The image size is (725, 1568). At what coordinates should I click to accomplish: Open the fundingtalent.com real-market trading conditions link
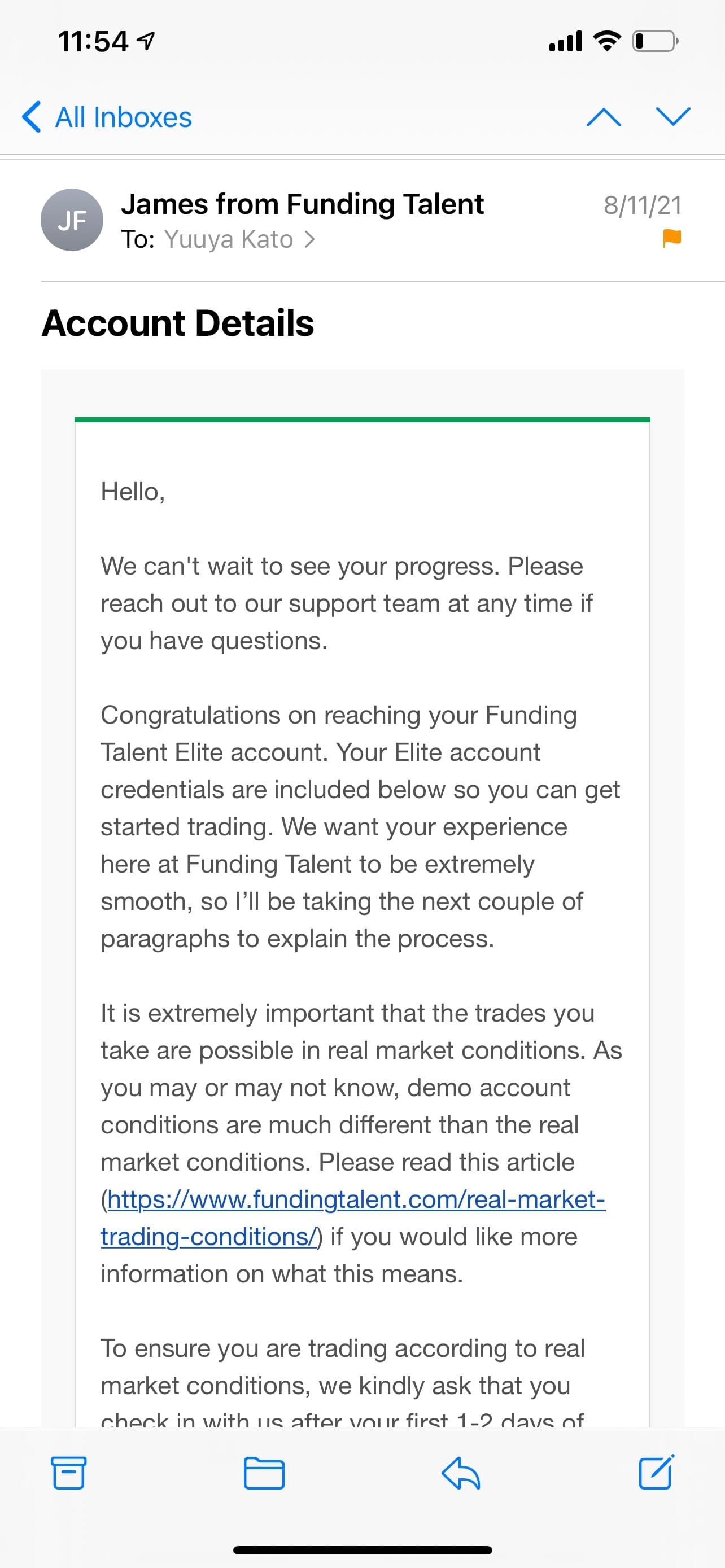pos(353,1217)
